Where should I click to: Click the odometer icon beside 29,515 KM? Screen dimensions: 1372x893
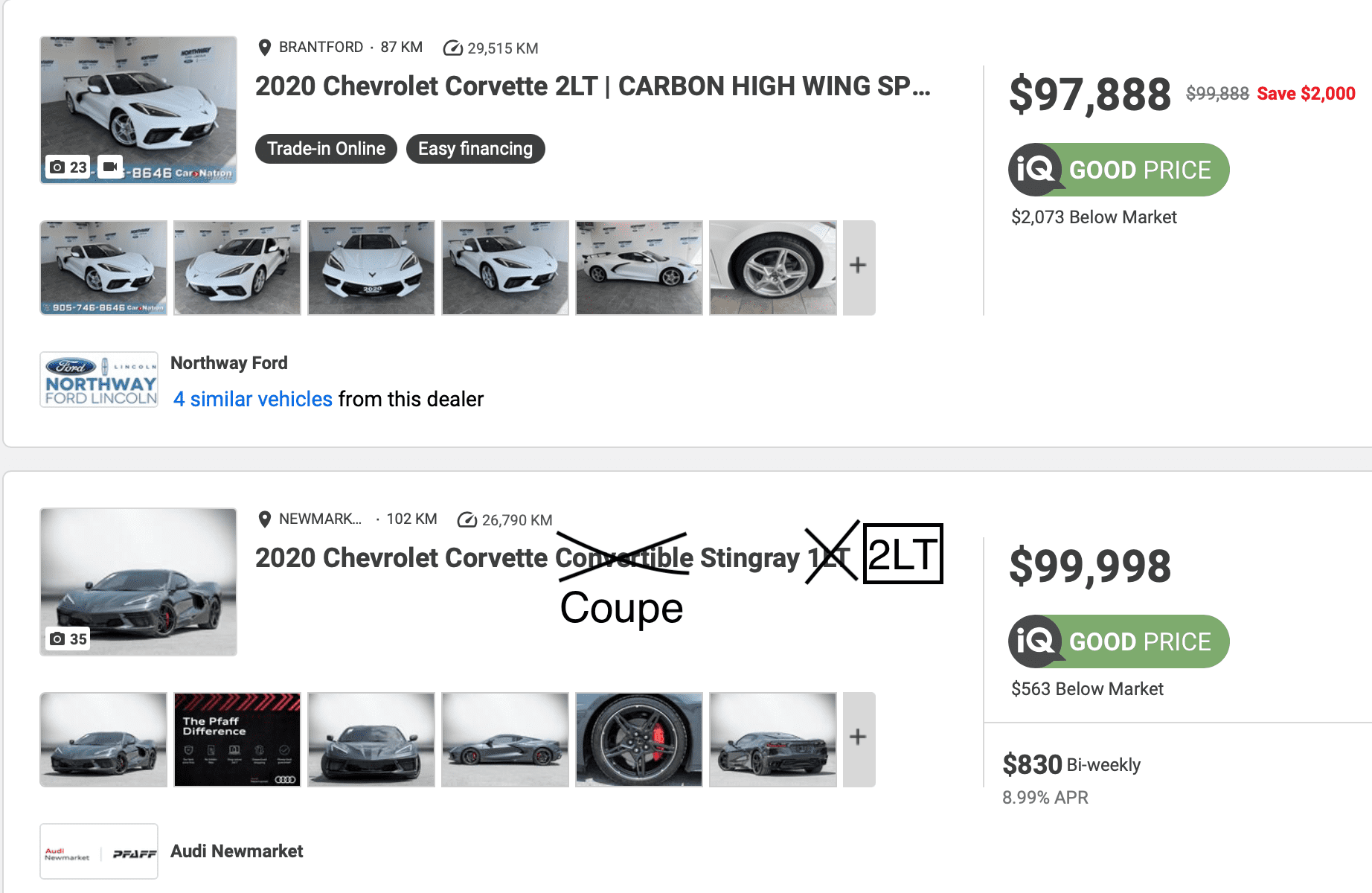(x=452, y=48)
